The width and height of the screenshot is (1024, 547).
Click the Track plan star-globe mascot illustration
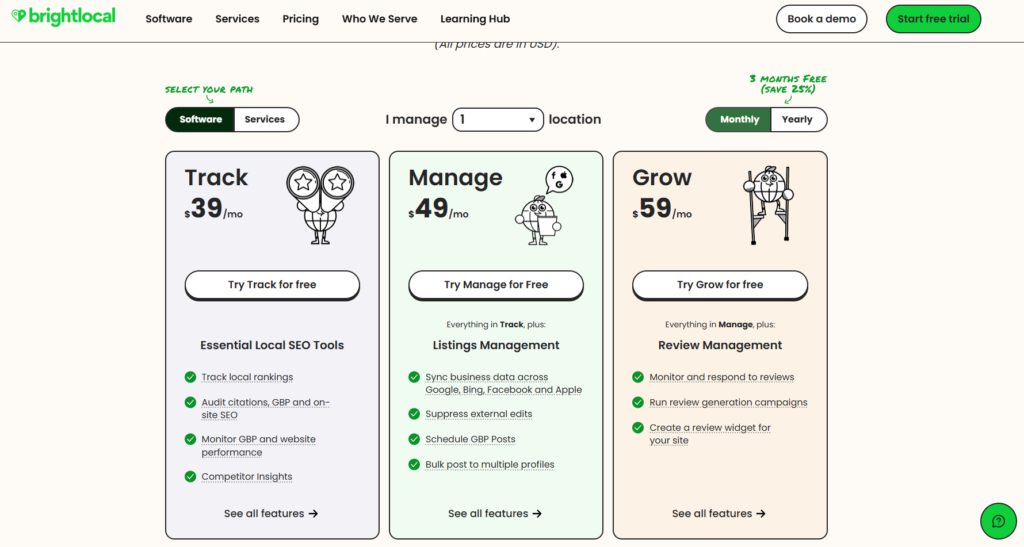click(x=319, y=205)
